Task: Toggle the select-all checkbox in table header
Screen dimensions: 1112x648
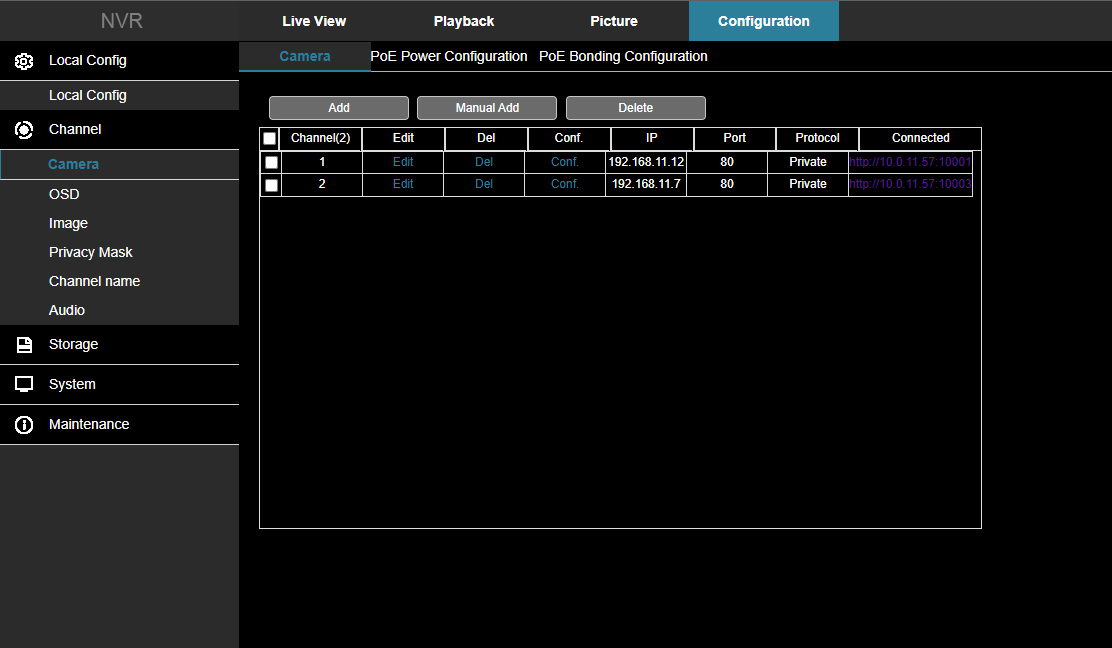Action: click(270, 139)
